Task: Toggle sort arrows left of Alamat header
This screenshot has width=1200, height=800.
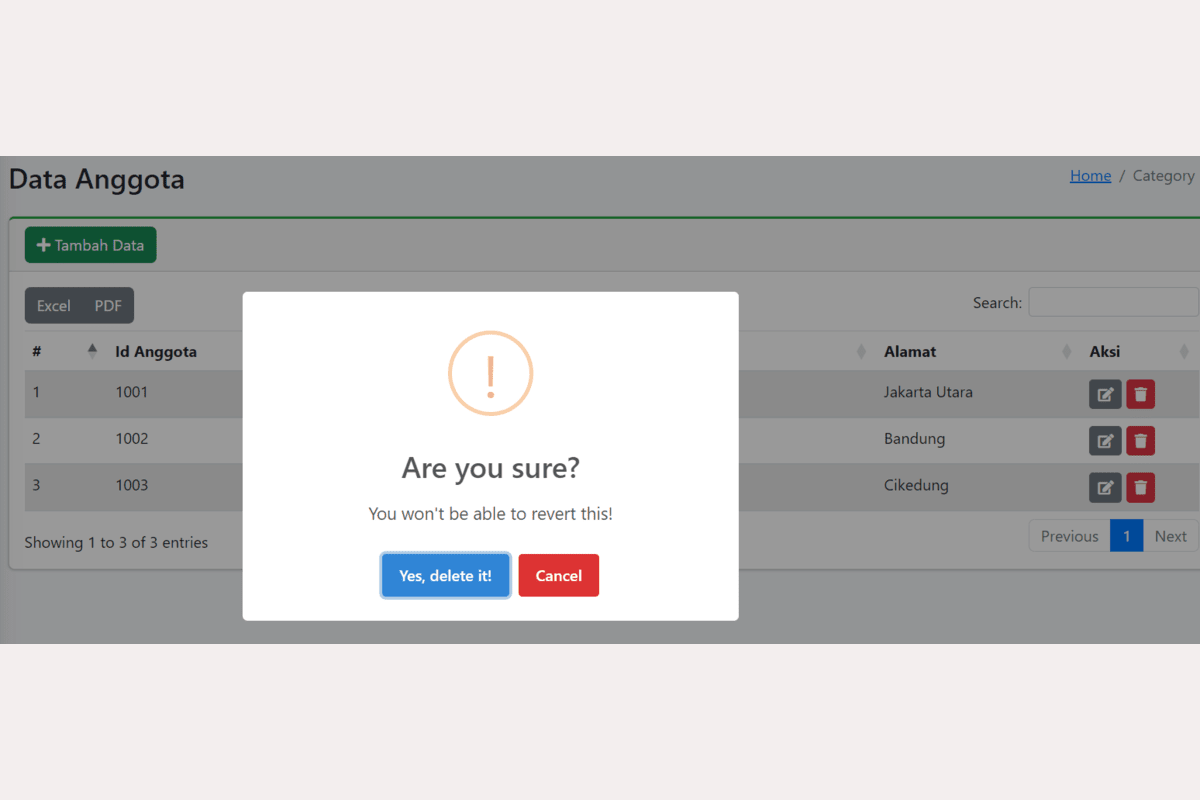Action: pyautogui.click(x=861, y=352)
